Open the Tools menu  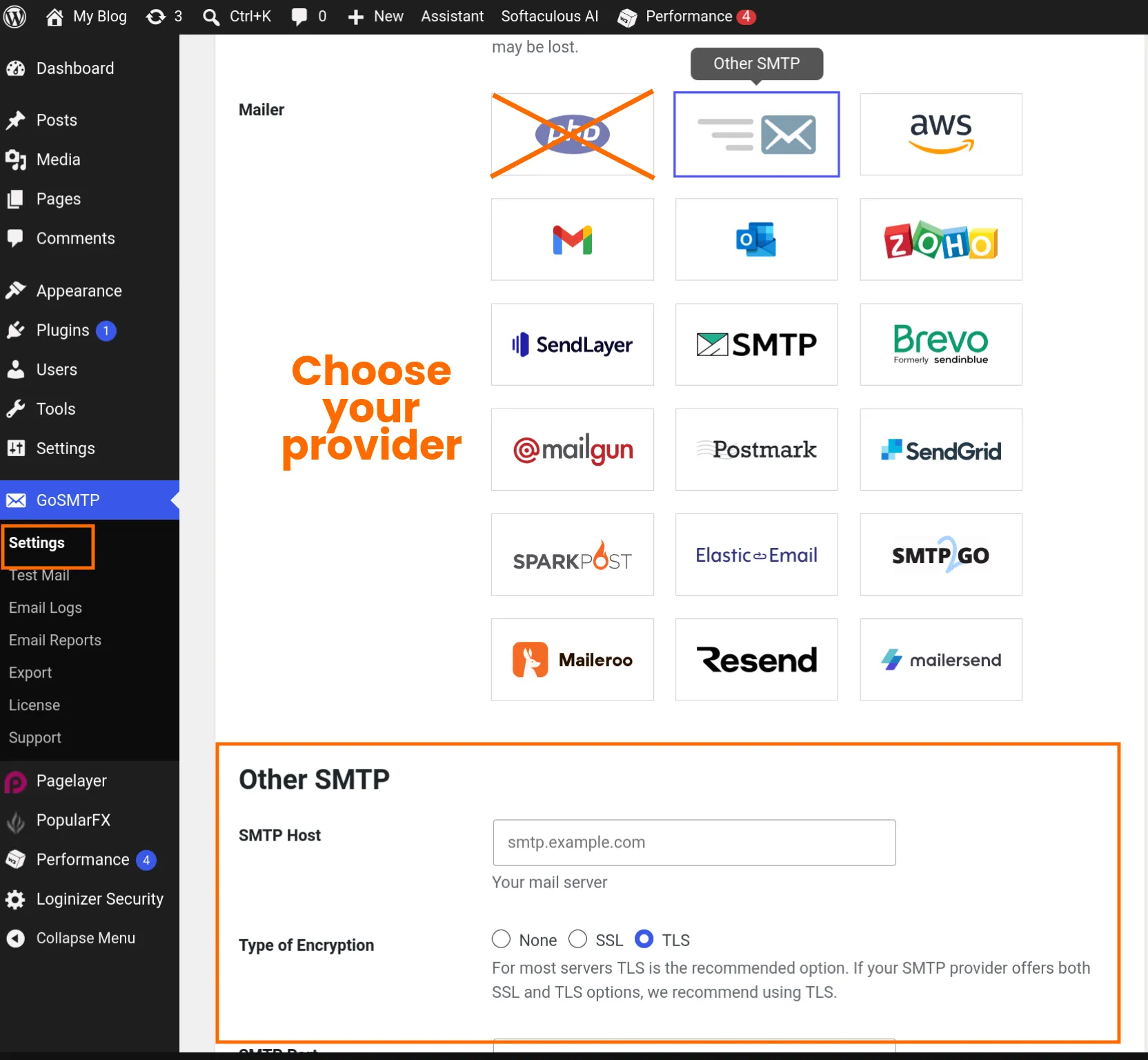pos(90,409)
